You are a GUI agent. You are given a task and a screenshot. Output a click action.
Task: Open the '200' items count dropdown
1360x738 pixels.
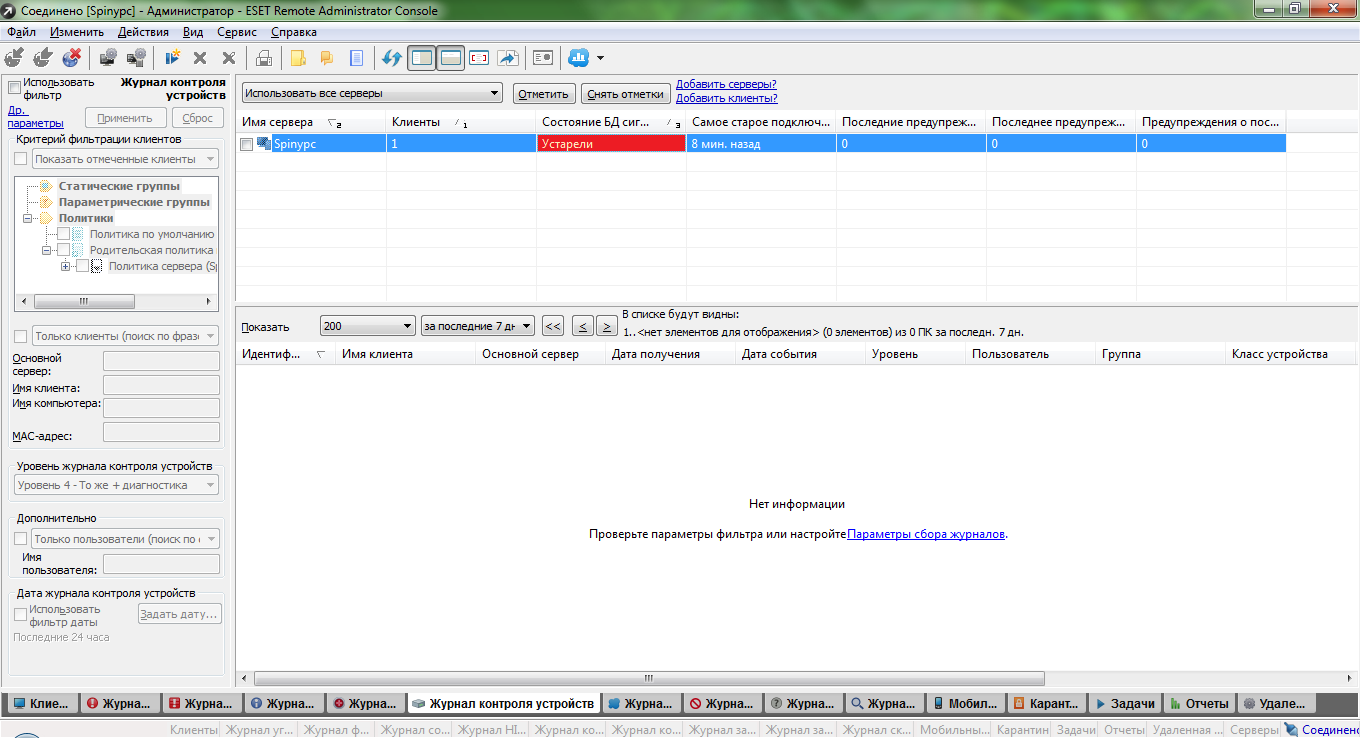pos(368,326)
